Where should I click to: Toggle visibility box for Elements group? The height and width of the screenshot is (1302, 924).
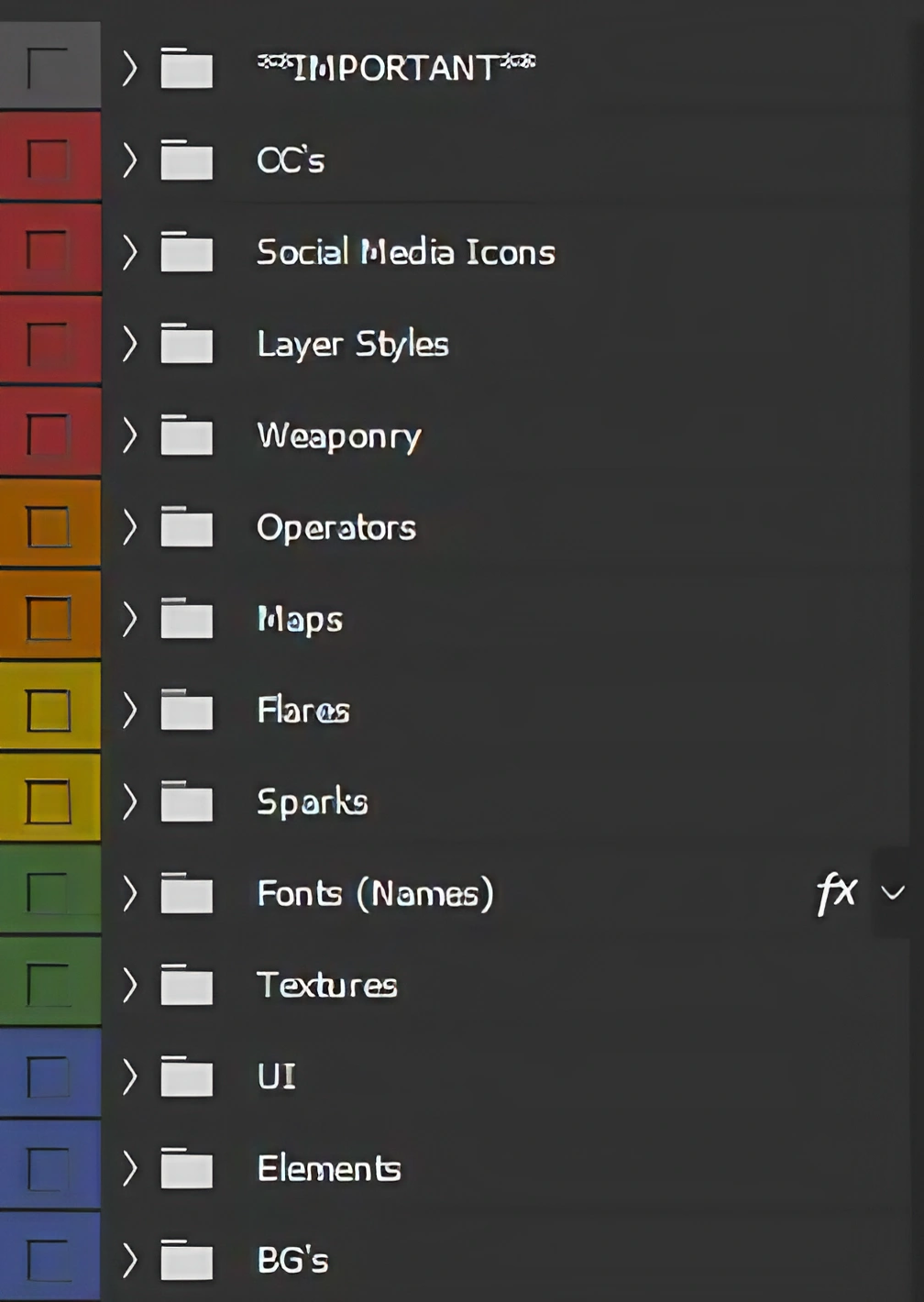pyautogui.click(x=49, y=1167)
